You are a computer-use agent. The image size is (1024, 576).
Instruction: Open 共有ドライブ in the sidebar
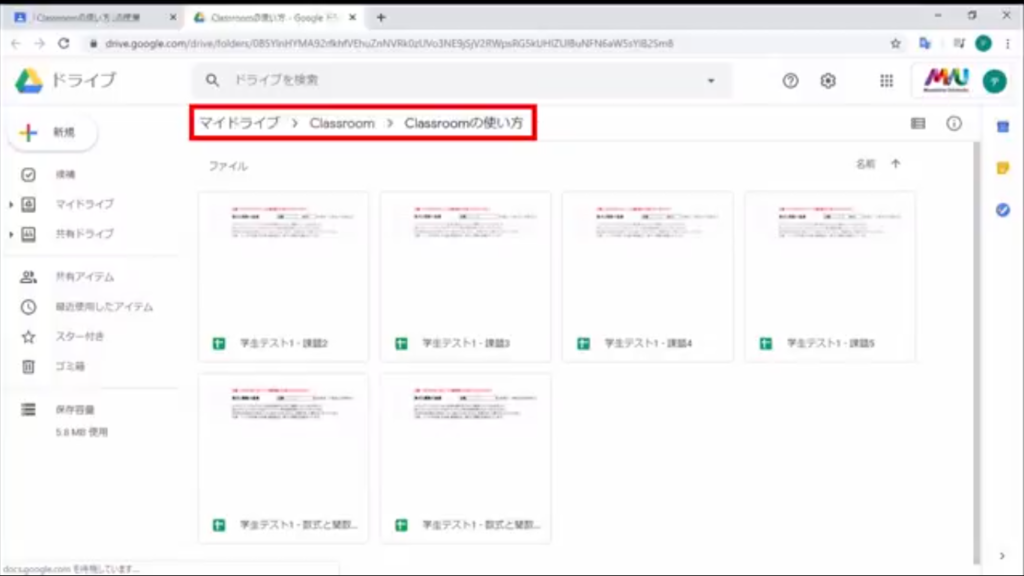click(84, 234)
